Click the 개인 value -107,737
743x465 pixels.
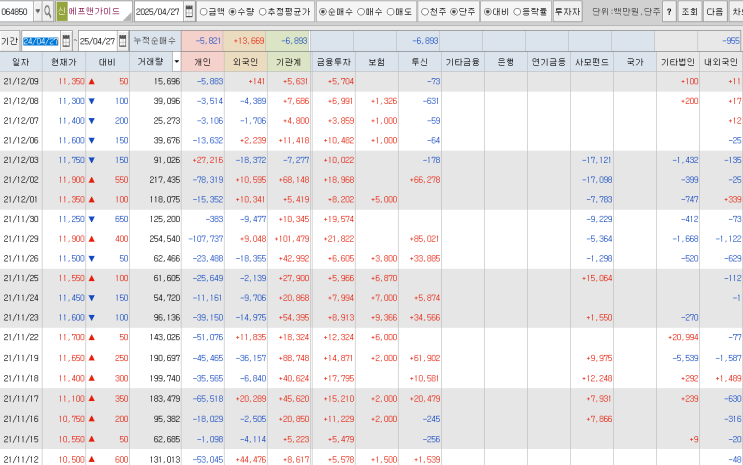[206, 239]
